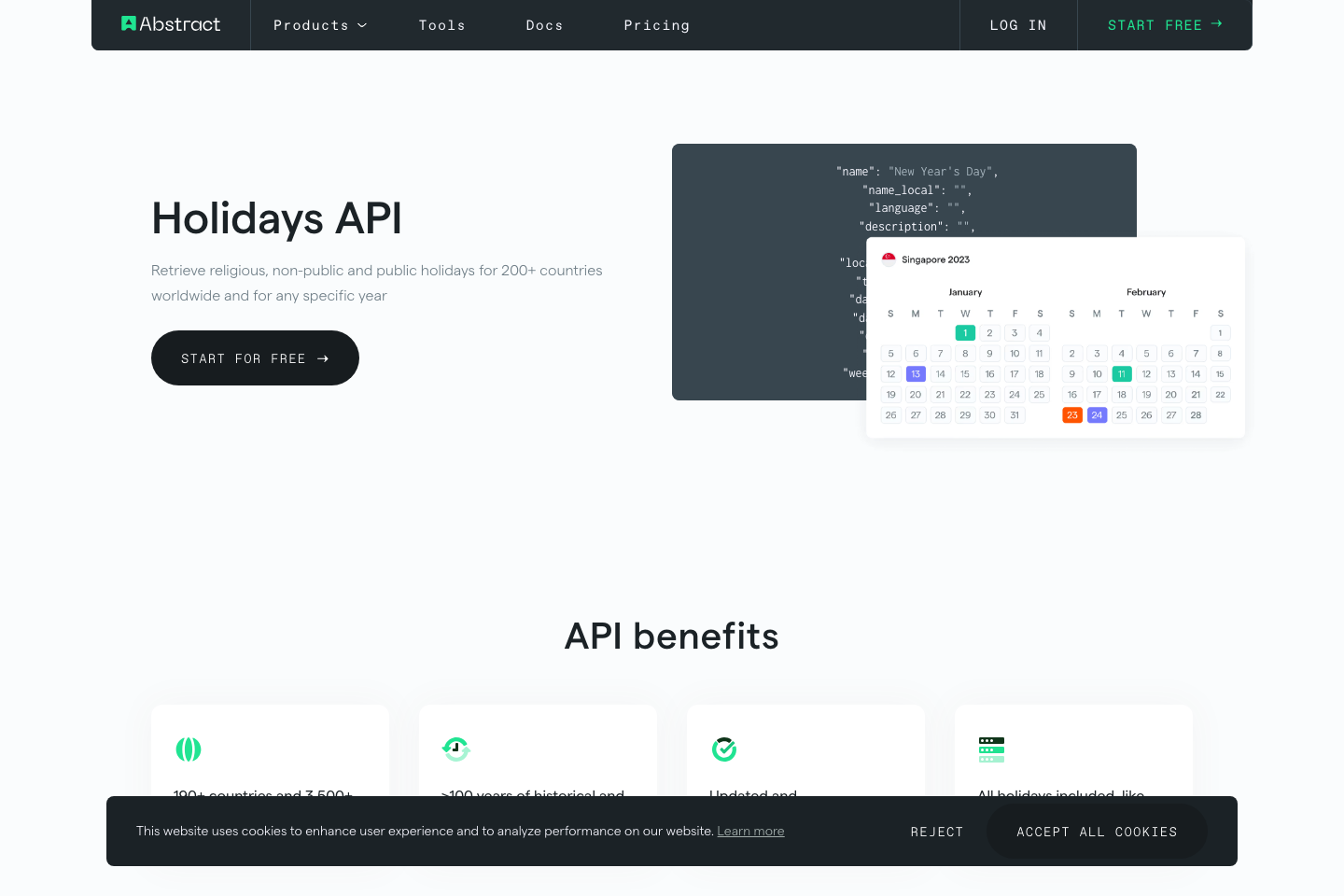Select January 1 on the Singapore calendar
1344x896 pixels.
tap(965, 332)
